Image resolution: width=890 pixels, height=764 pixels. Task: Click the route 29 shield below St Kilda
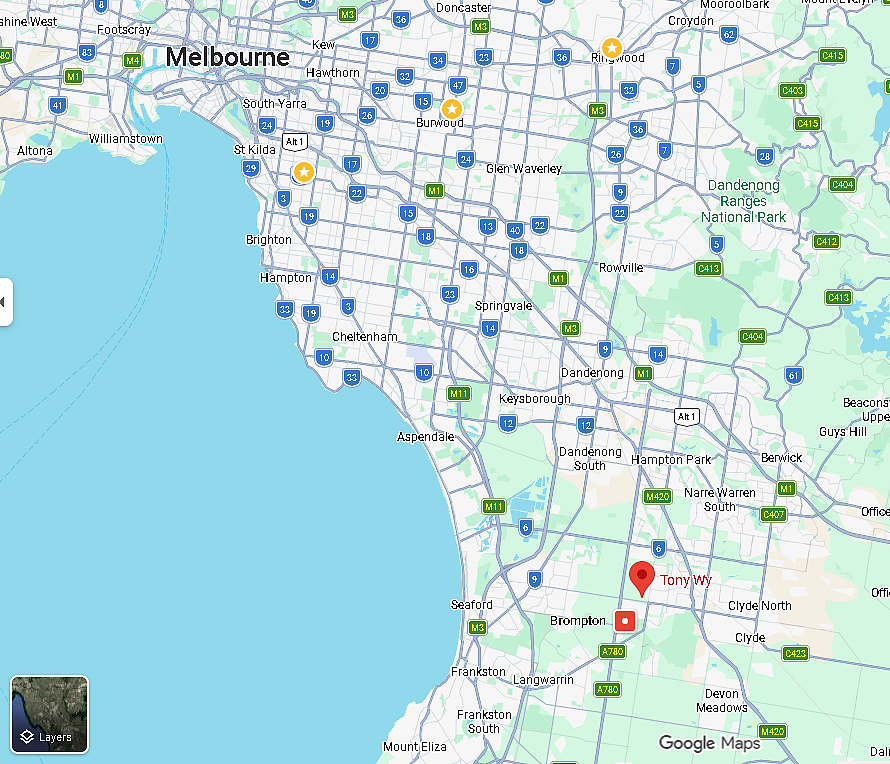point(251,168)
